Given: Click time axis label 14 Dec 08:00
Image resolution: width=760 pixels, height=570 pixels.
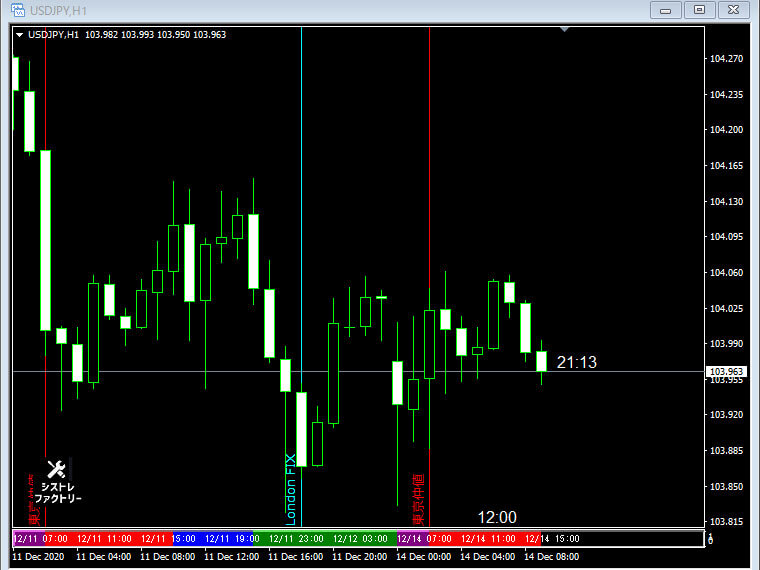Looking at the screenshot, I should [x=551, y=556].
